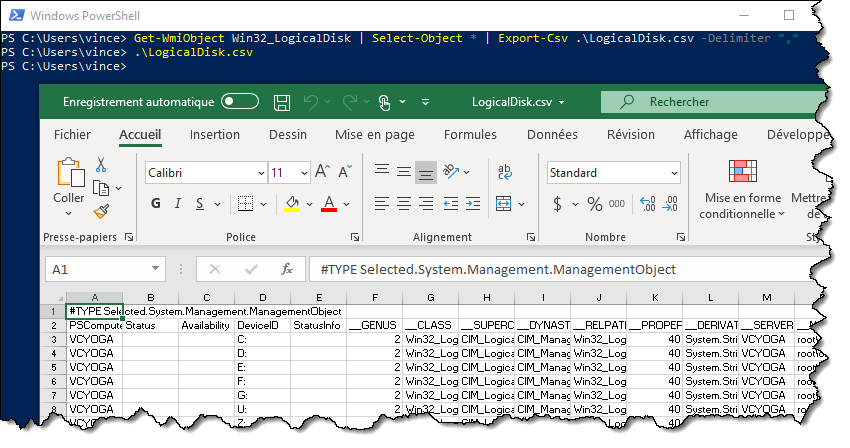Viewport: 850px width, 448px height.
Task: Click Increase font size icon
Action: pos(323,172)
